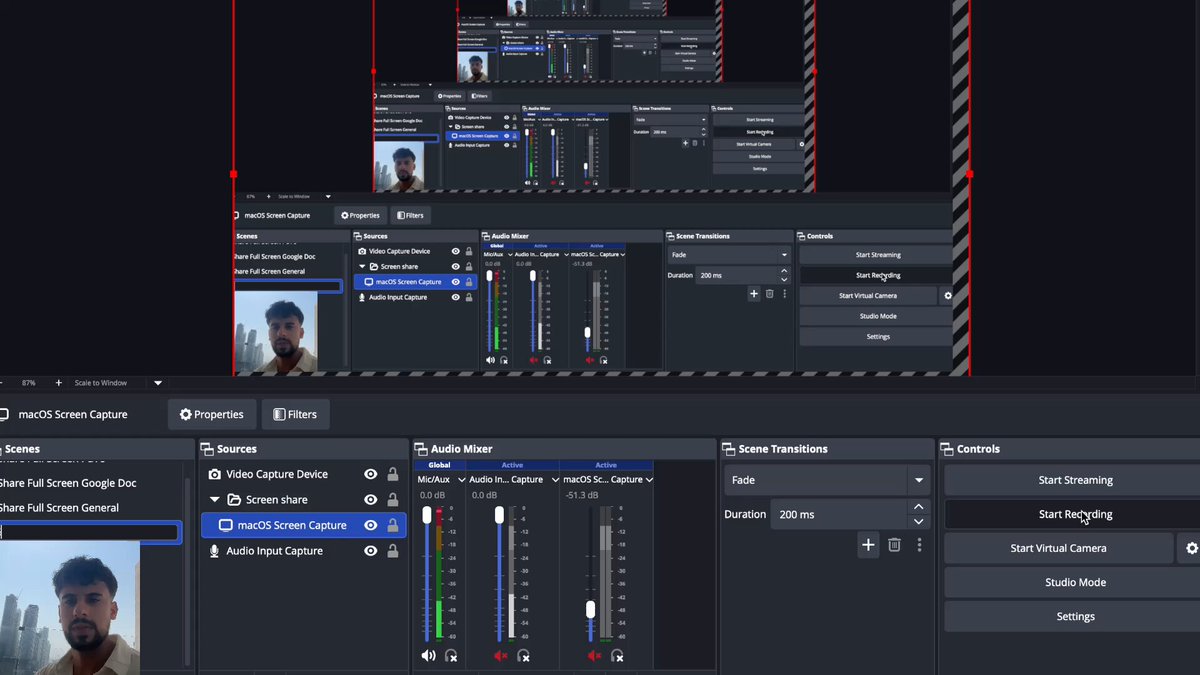Click the scene name edit field
The image size is (1200, 675).
pos(89,533)
